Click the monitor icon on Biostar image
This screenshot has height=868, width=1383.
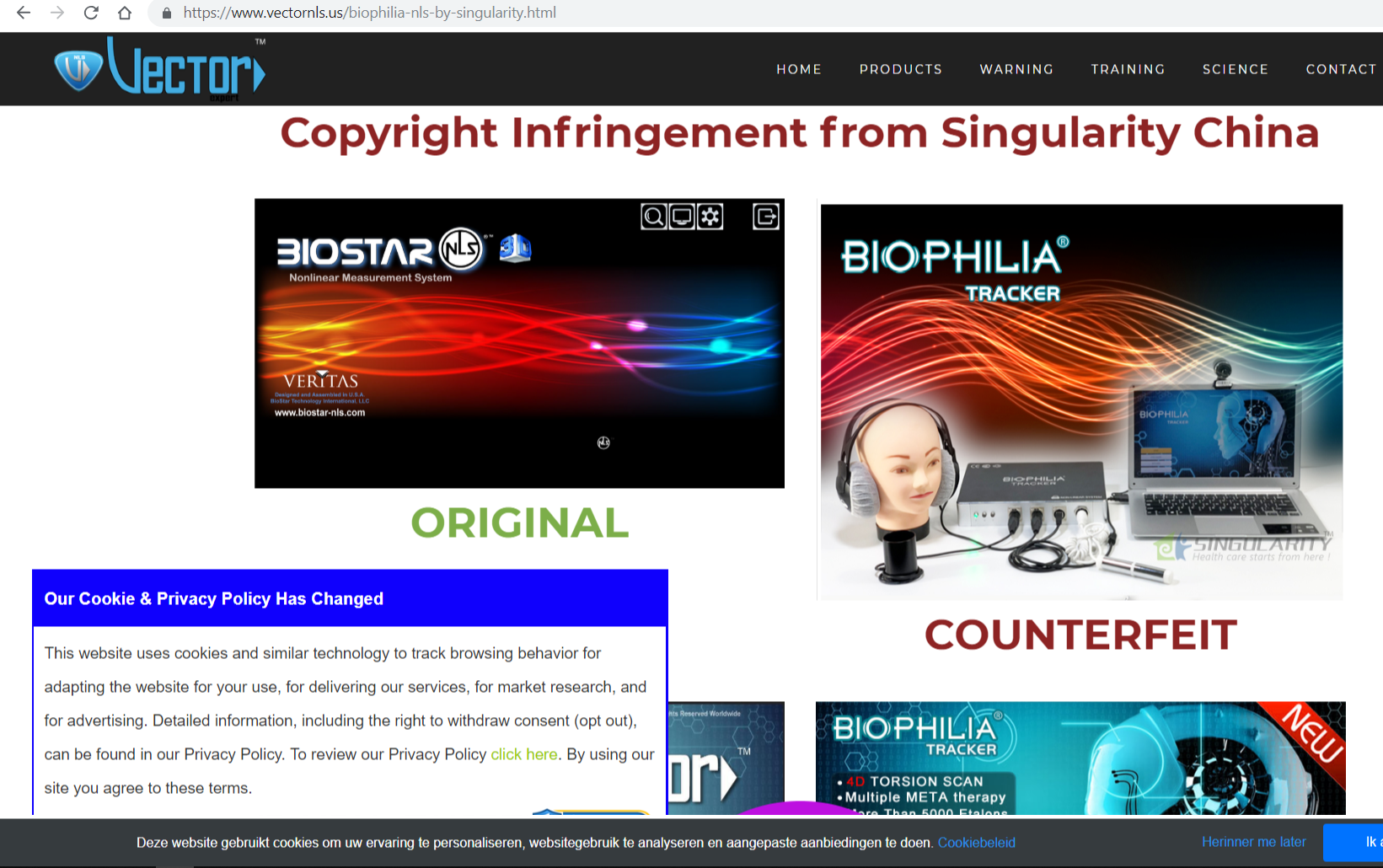pos(682,217)
